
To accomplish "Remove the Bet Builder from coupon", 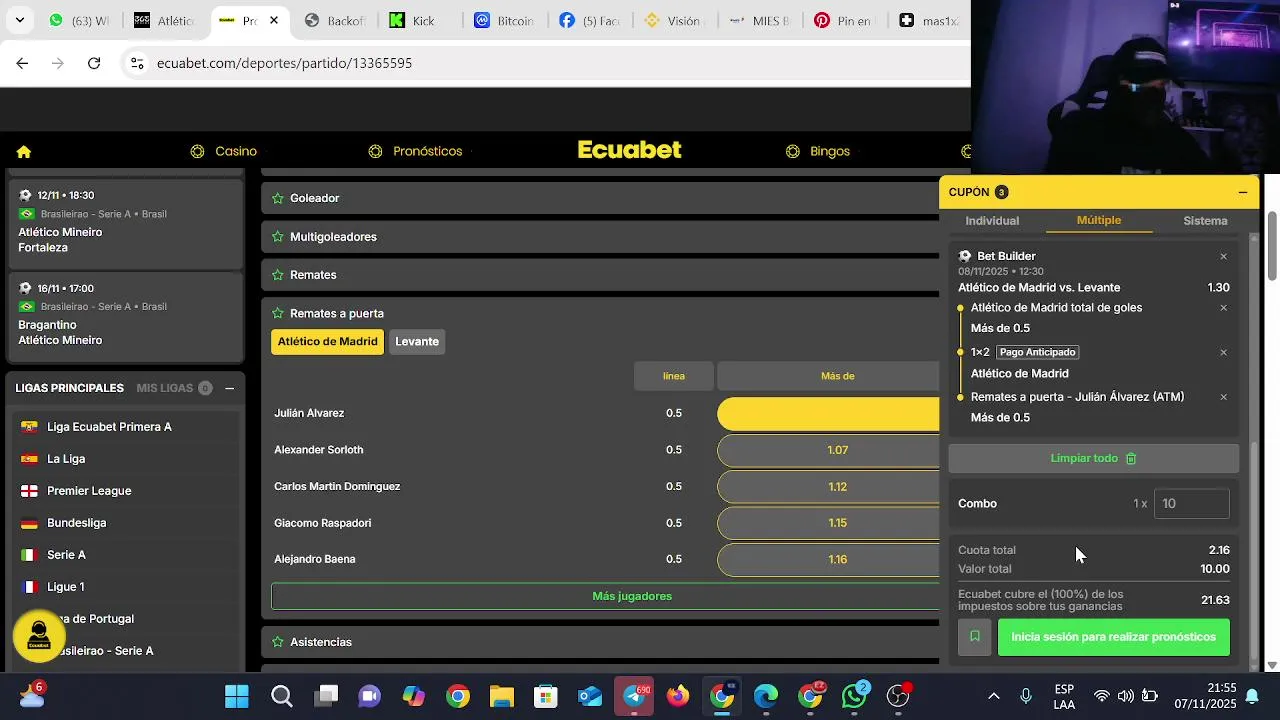I will 1223,257.
